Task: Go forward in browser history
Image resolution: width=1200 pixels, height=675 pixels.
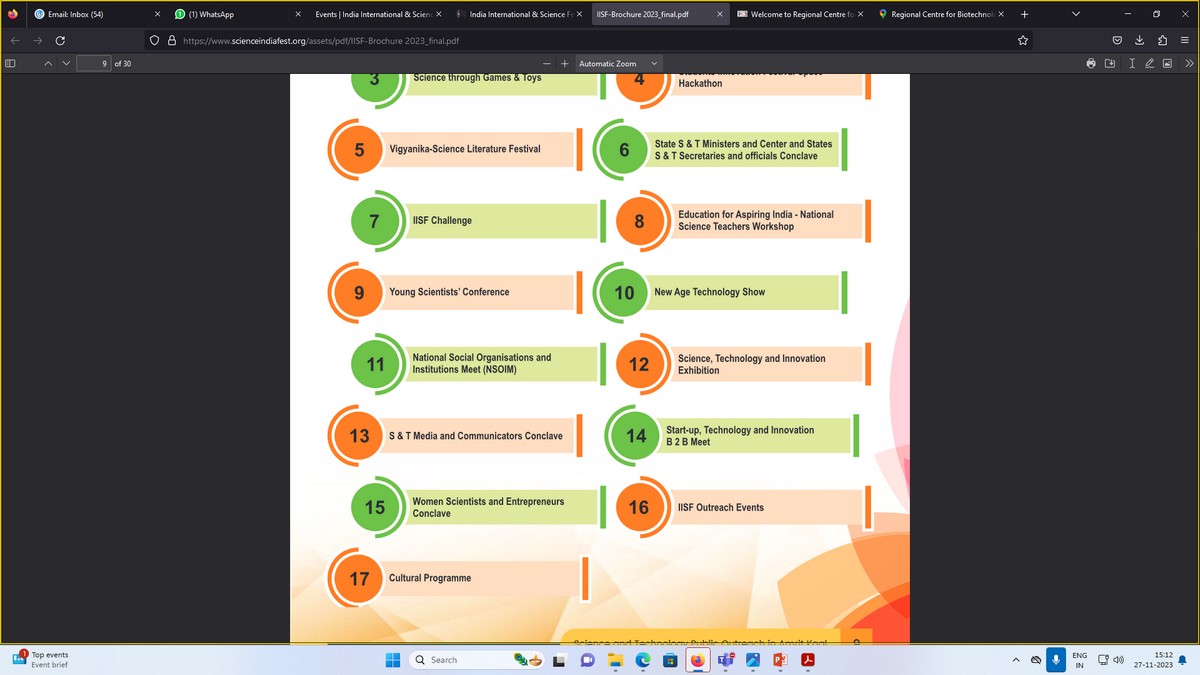Action: tap(38, 40)
